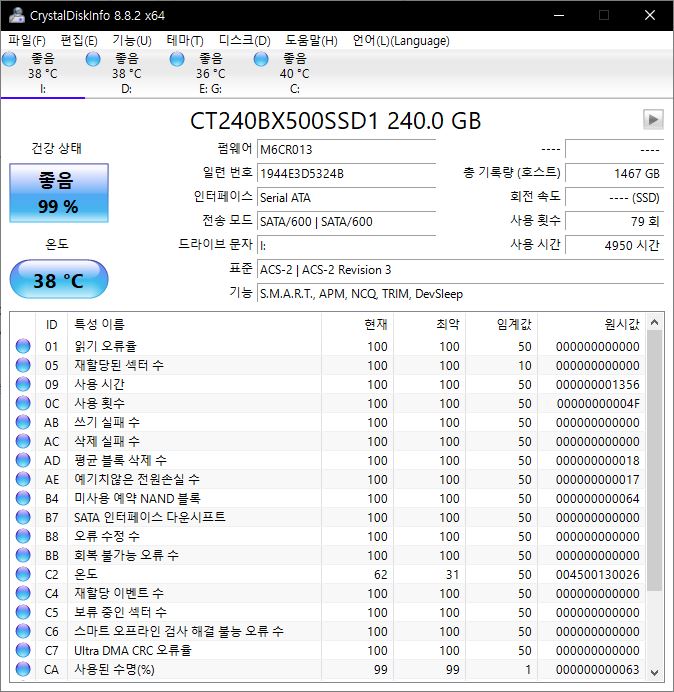Click the 드라이브 문자 field showing I:
The height and width of the screenshot is (692, 674).
(346, 245)
